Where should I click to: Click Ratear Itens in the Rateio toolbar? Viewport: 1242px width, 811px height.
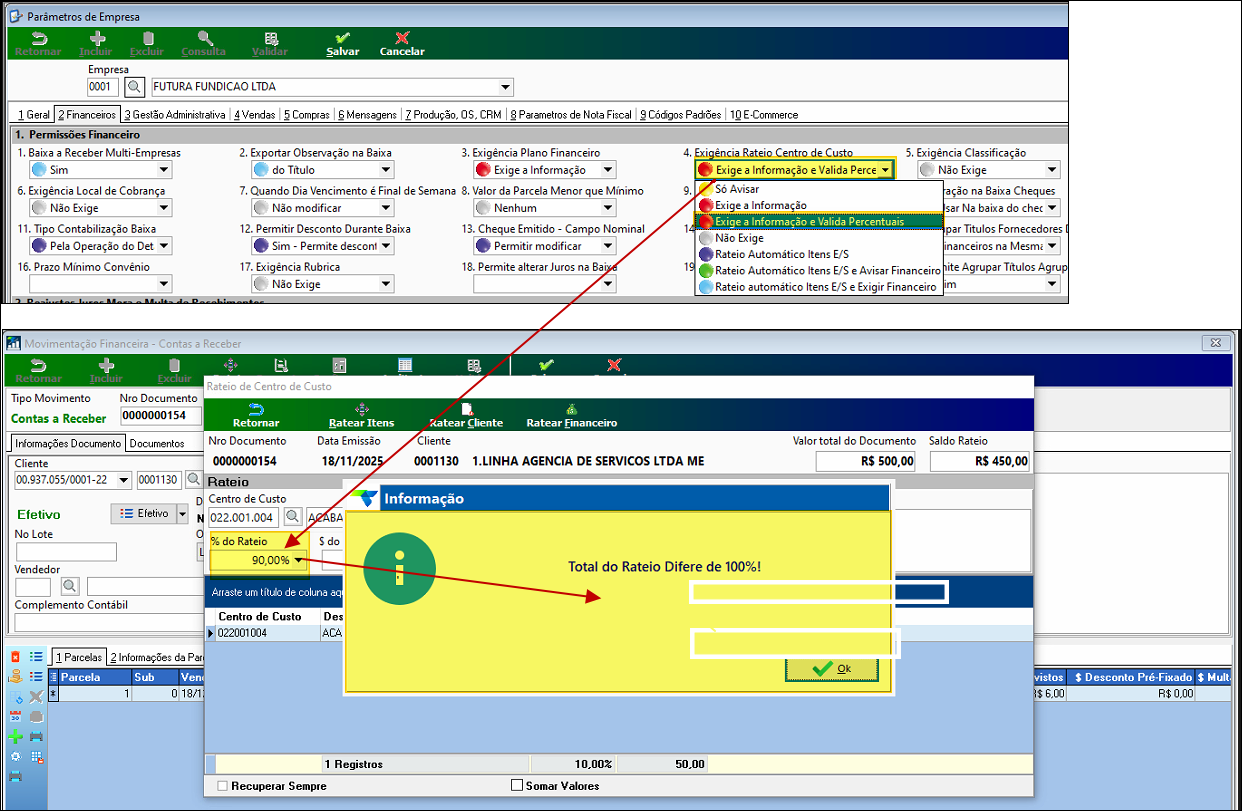point(361,415)
